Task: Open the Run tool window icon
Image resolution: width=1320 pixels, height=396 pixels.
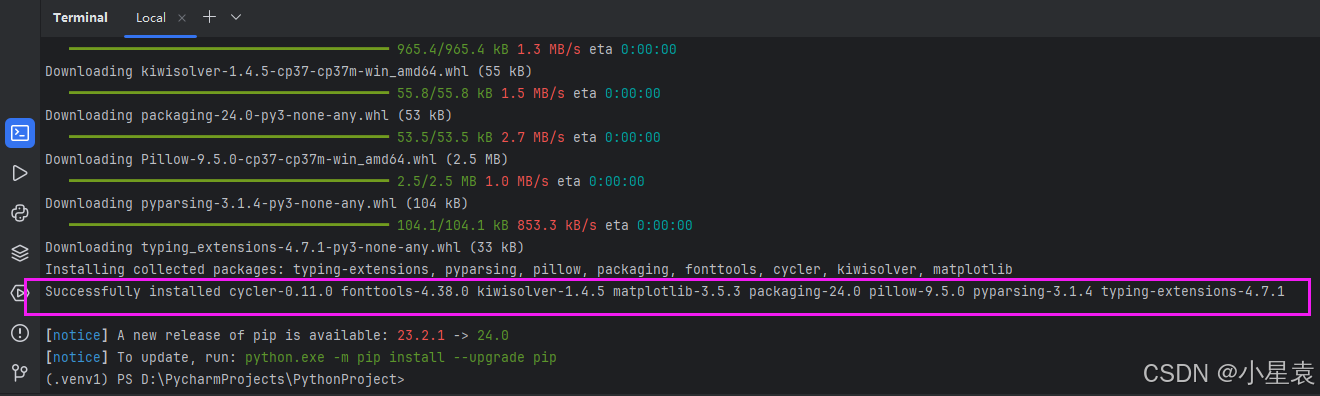Action: coord(20,173)
